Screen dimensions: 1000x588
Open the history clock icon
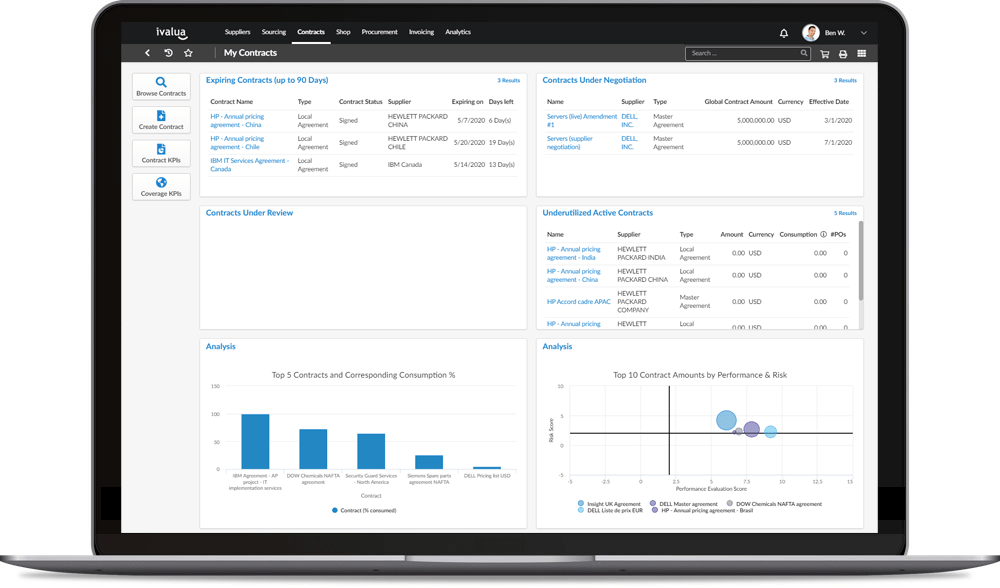(x=168, y=53)
